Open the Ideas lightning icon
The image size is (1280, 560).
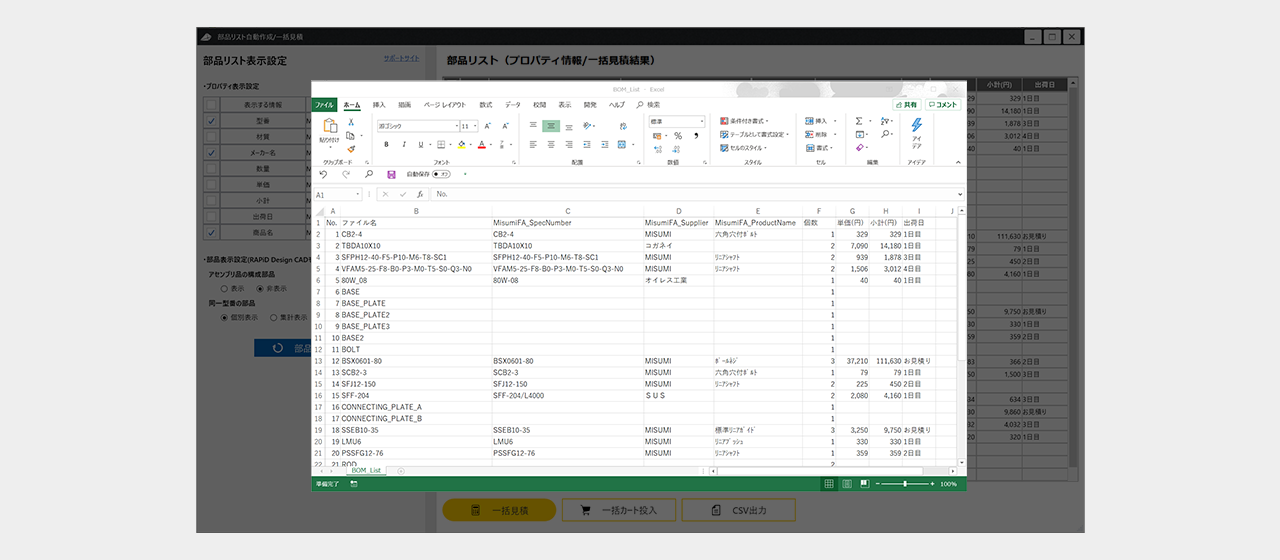click(x=916, y=126)
